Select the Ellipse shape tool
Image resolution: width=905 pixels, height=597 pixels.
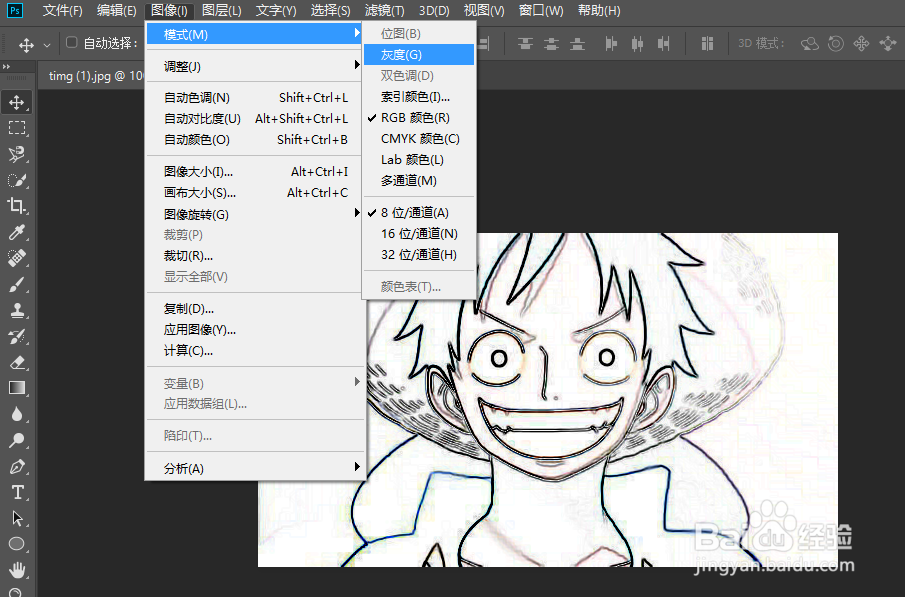[x=17, y=544]
